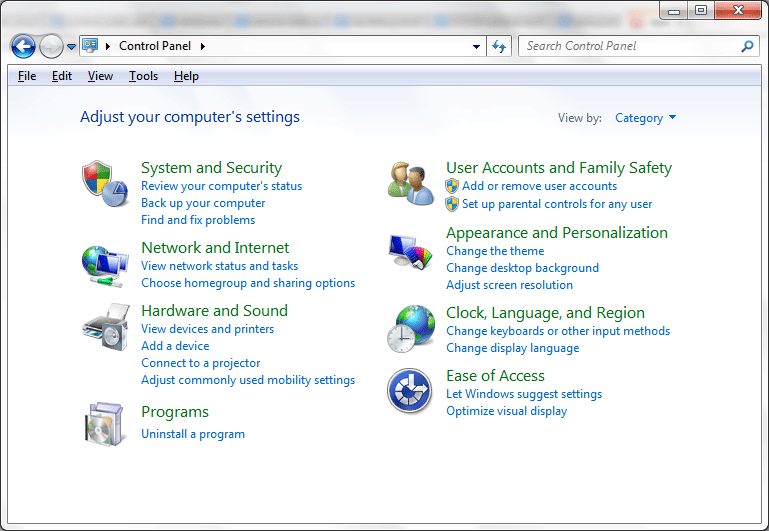Image resolution: width=769 pixels, height=531 pixels.
Task: Click the Network and Internet globe icon
Action: tap(105, 266)
